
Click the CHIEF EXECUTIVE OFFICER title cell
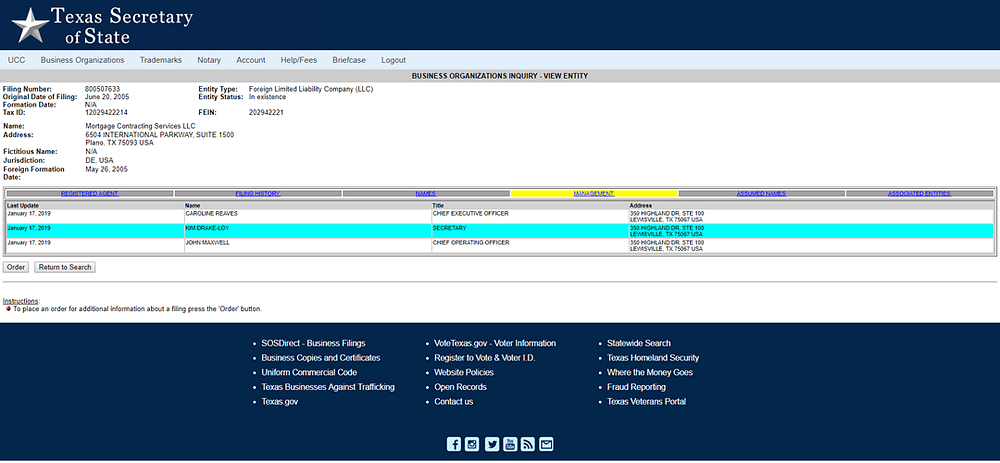click(x=530, y=217)
